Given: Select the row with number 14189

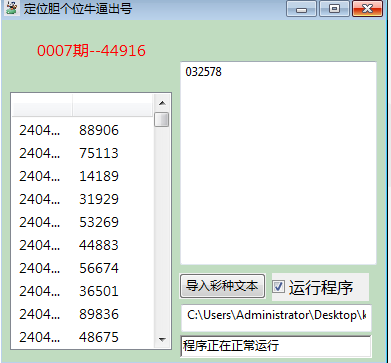Looking at the screenshot, I should [x=82, y=176].
